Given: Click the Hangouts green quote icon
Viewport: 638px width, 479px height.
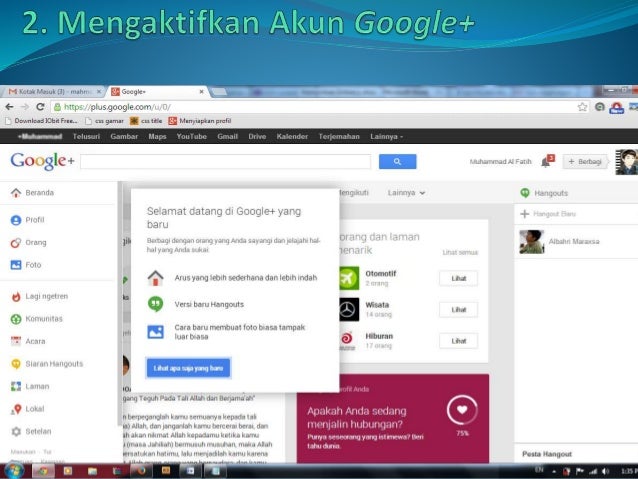Looking at the screenshot, I should (x=525, y=193).
